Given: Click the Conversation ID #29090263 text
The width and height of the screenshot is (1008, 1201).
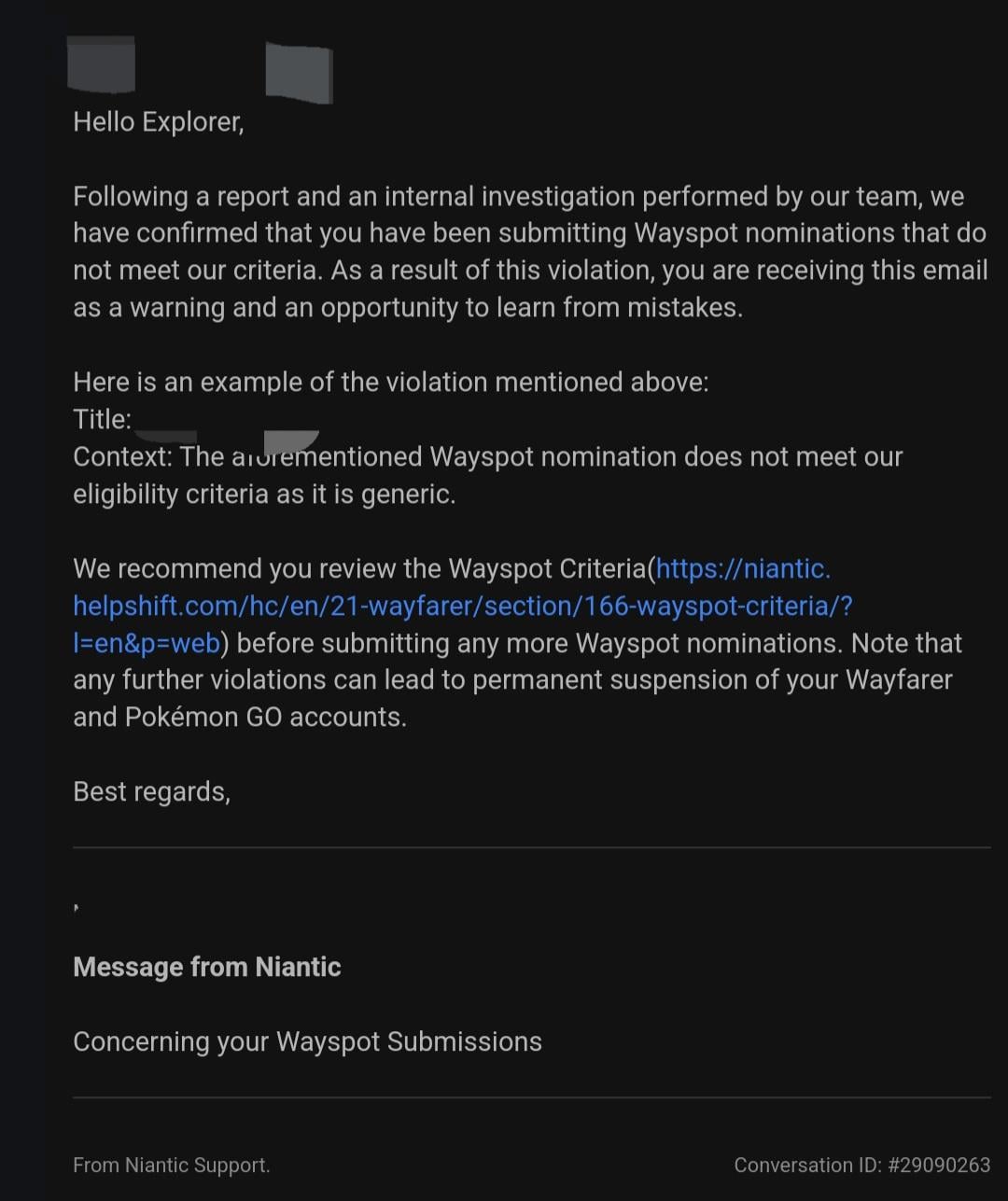Looking at the screenshot, I should (x=861, y=1165).
